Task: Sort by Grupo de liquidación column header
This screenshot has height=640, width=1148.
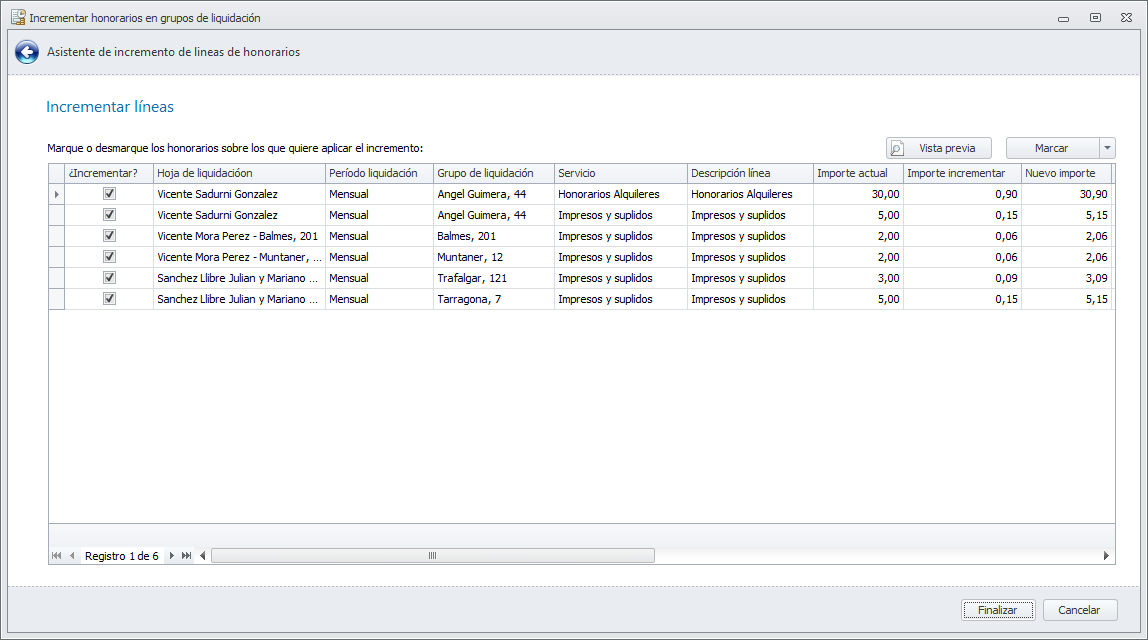Action: coord(493,174)
